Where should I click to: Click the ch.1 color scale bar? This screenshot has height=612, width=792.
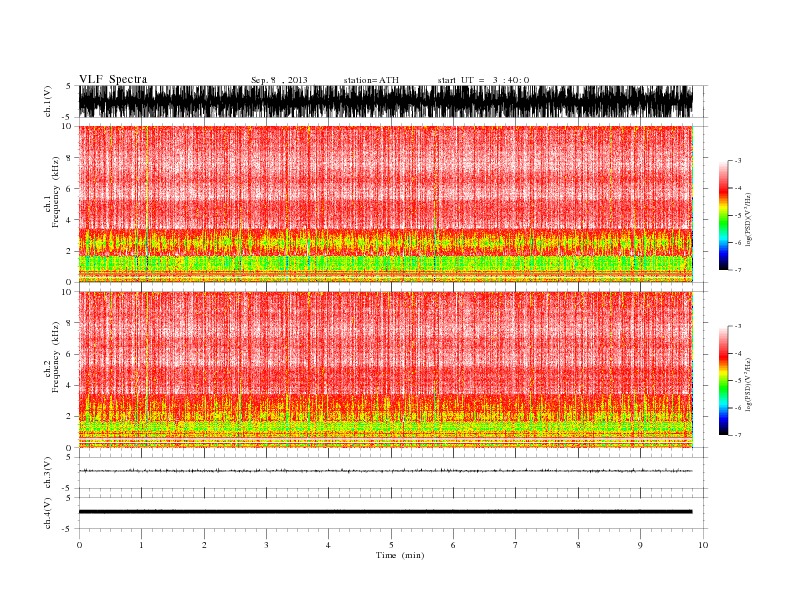click(x=724, y=216)
